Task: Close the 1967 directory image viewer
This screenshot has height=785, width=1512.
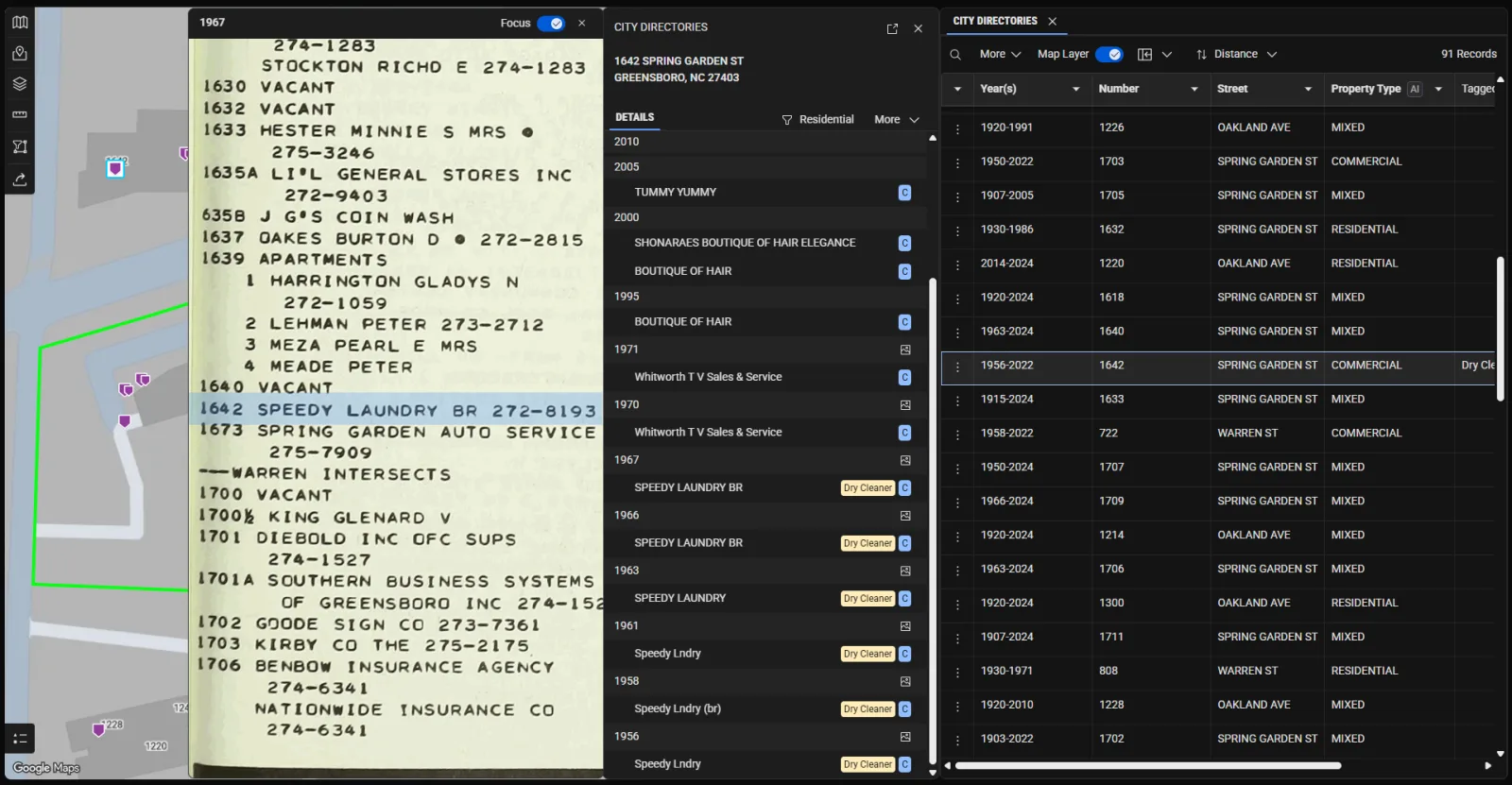Action: pyautogui.click(x=582, y=23)
